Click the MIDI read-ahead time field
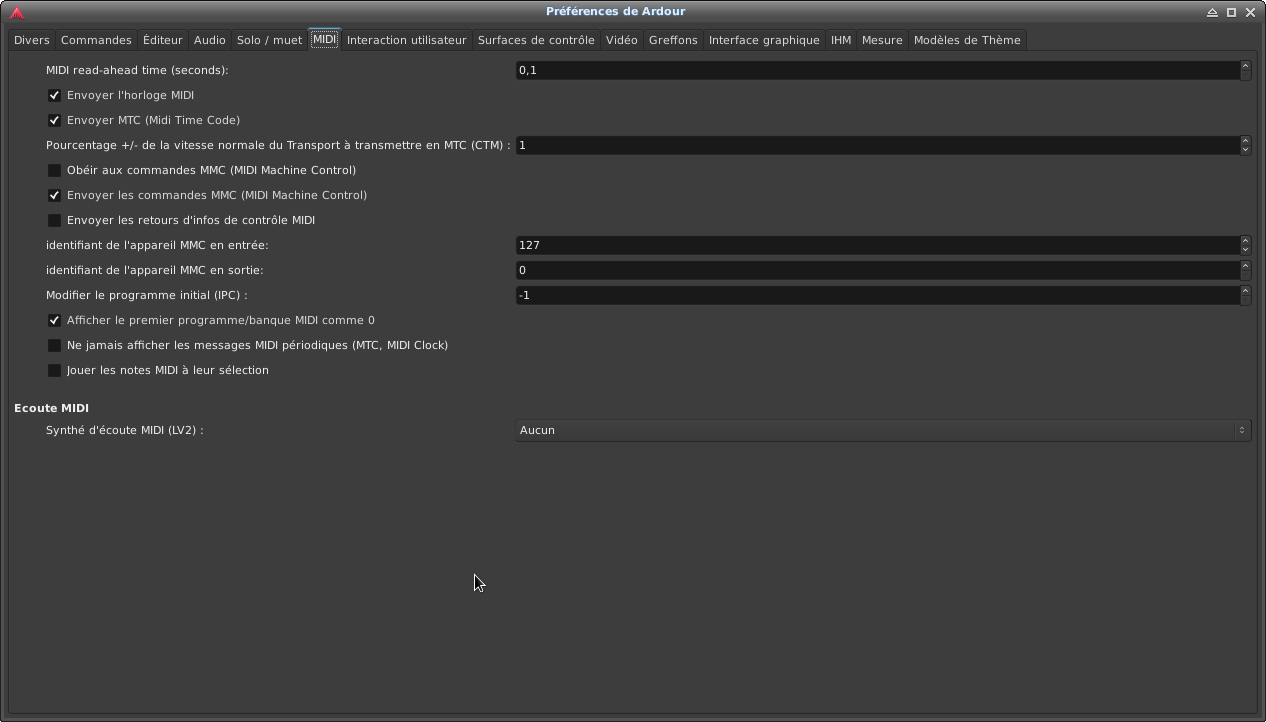The width and height of the screenshot is (1266, 722). click(877, 70)
